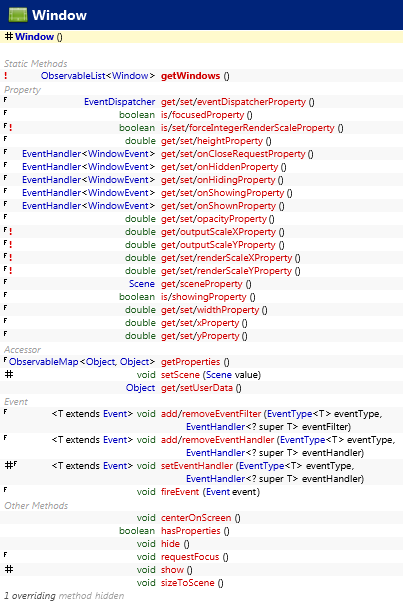
Task: Select get/set/yProperty method
Action: pos(200,336)
